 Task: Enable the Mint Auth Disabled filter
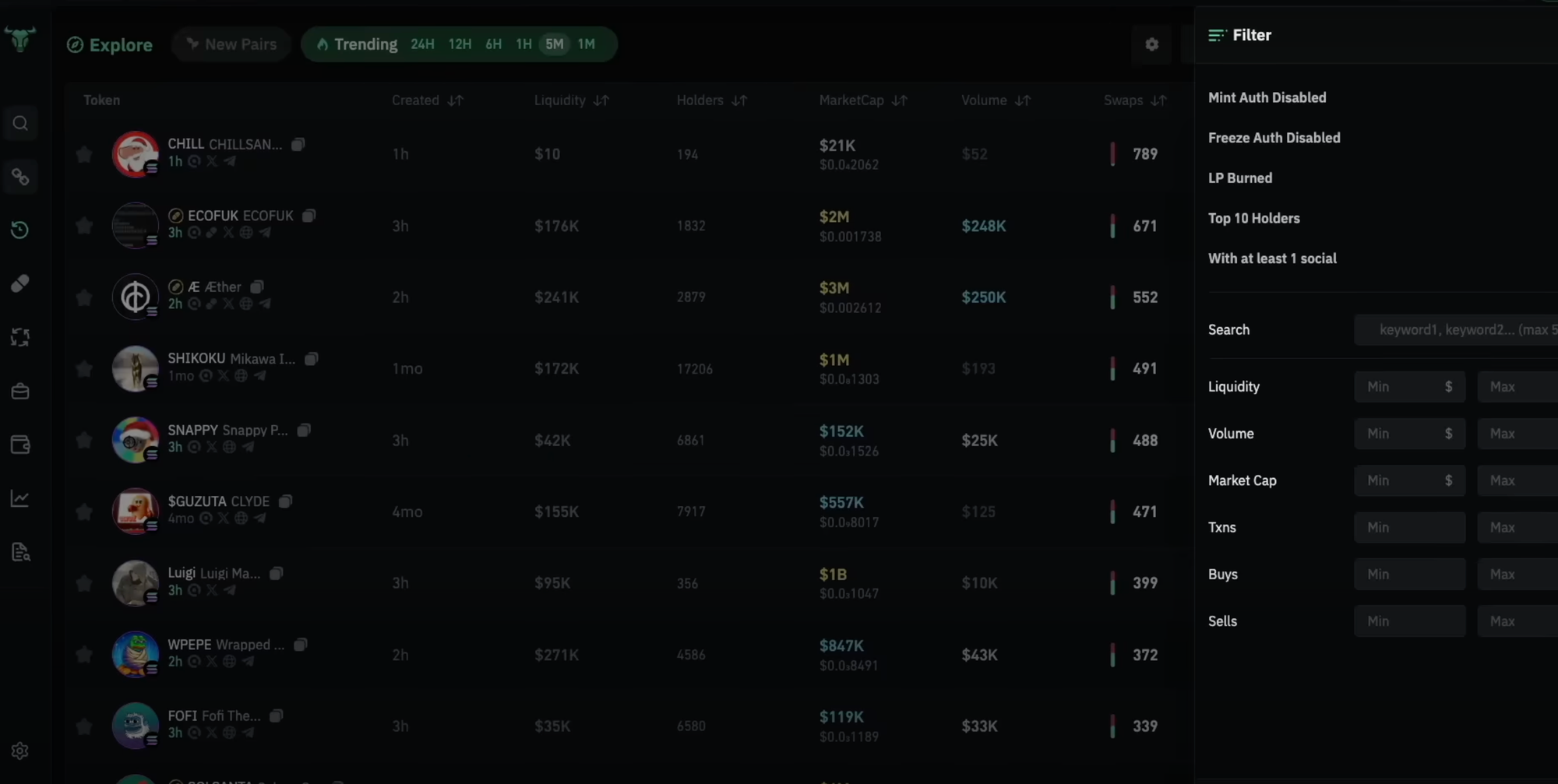[x=1267, y=97]
